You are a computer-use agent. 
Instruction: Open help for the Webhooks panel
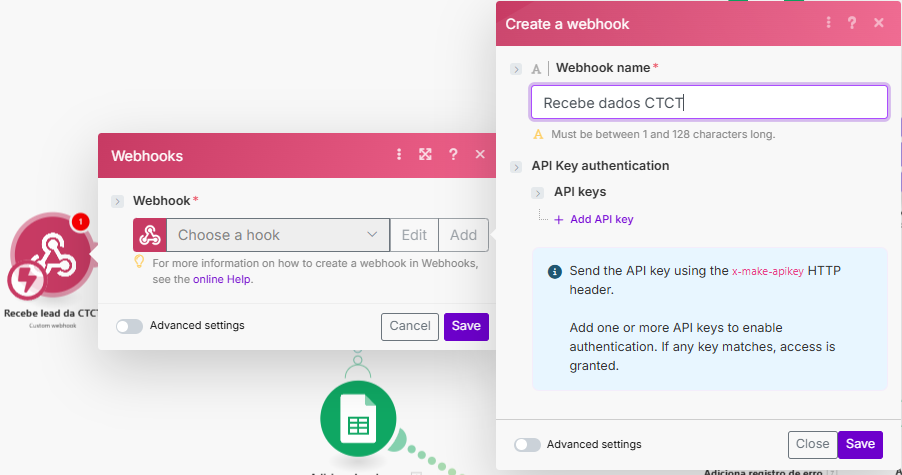[453, 155]
